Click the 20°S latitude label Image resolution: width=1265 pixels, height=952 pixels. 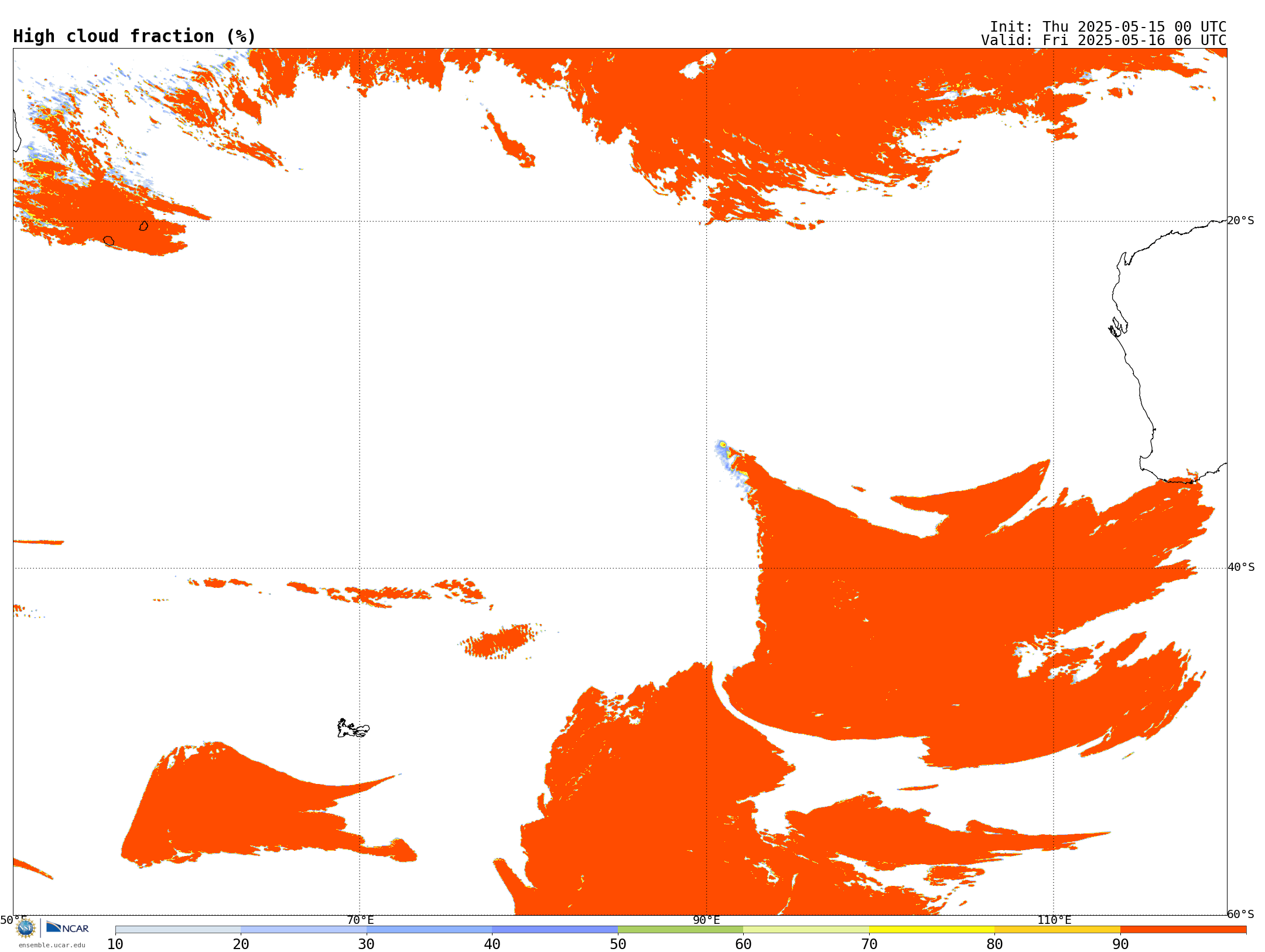tap(1241, 221)
